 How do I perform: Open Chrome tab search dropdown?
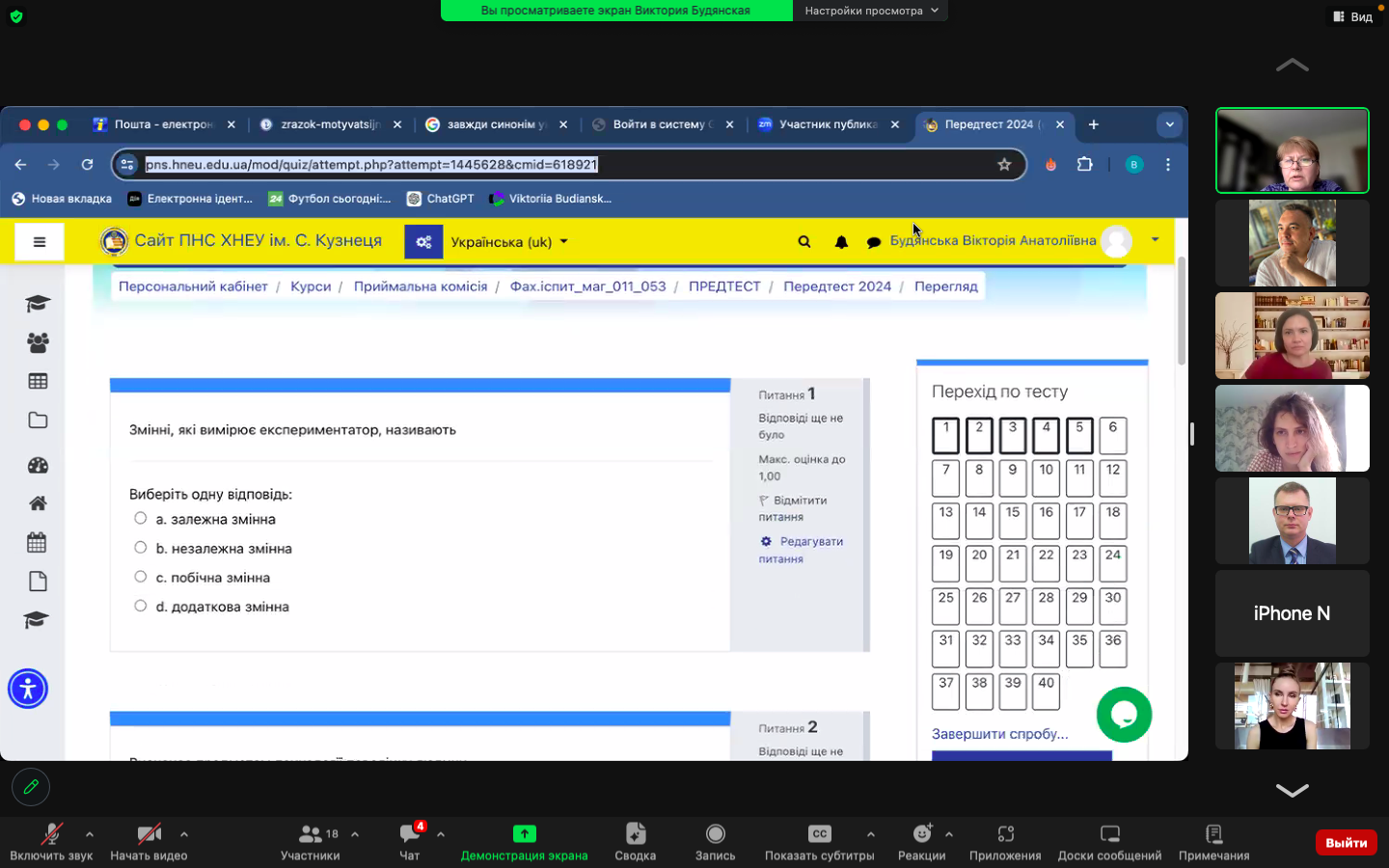tap(1169, 124)
